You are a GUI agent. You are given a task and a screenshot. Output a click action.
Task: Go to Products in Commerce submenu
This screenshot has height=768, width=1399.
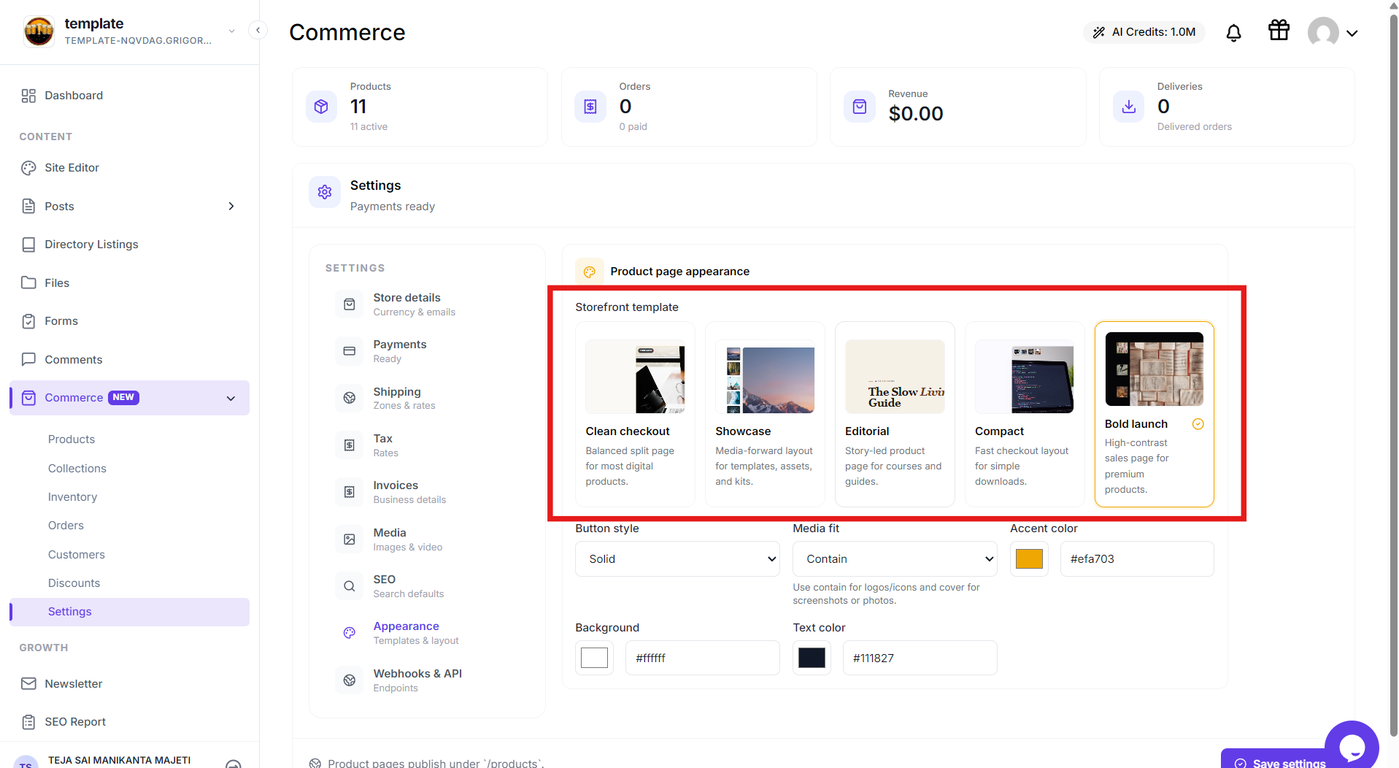click(72, 439)
